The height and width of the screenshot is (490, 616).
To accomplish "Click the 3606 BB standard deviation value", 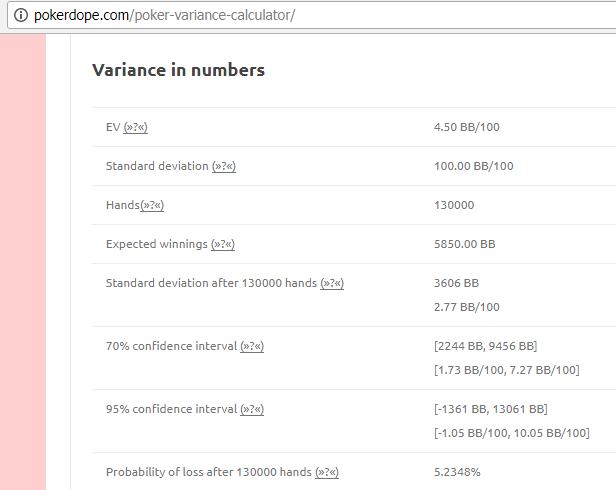I will 456,283.
